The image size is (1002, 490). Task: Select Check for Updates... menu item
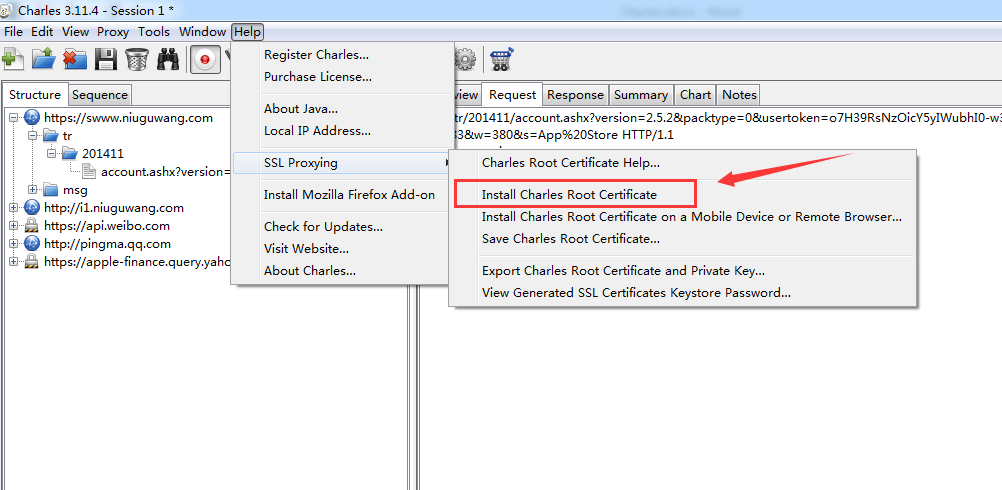pyautogui.click(x=323, y=227)
